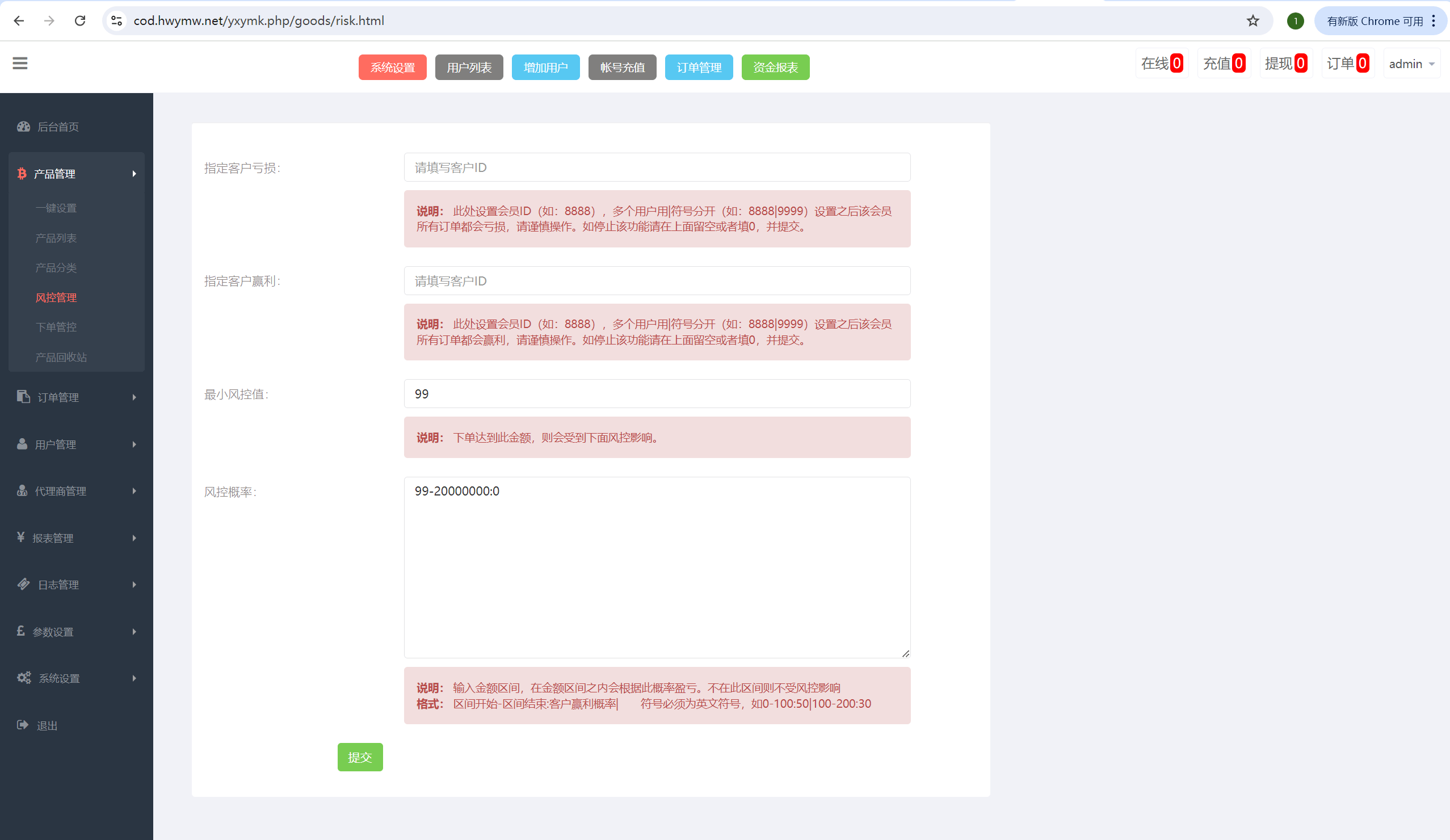
Task: Select 风控管理 submenu item
Action: coord(56,298)
